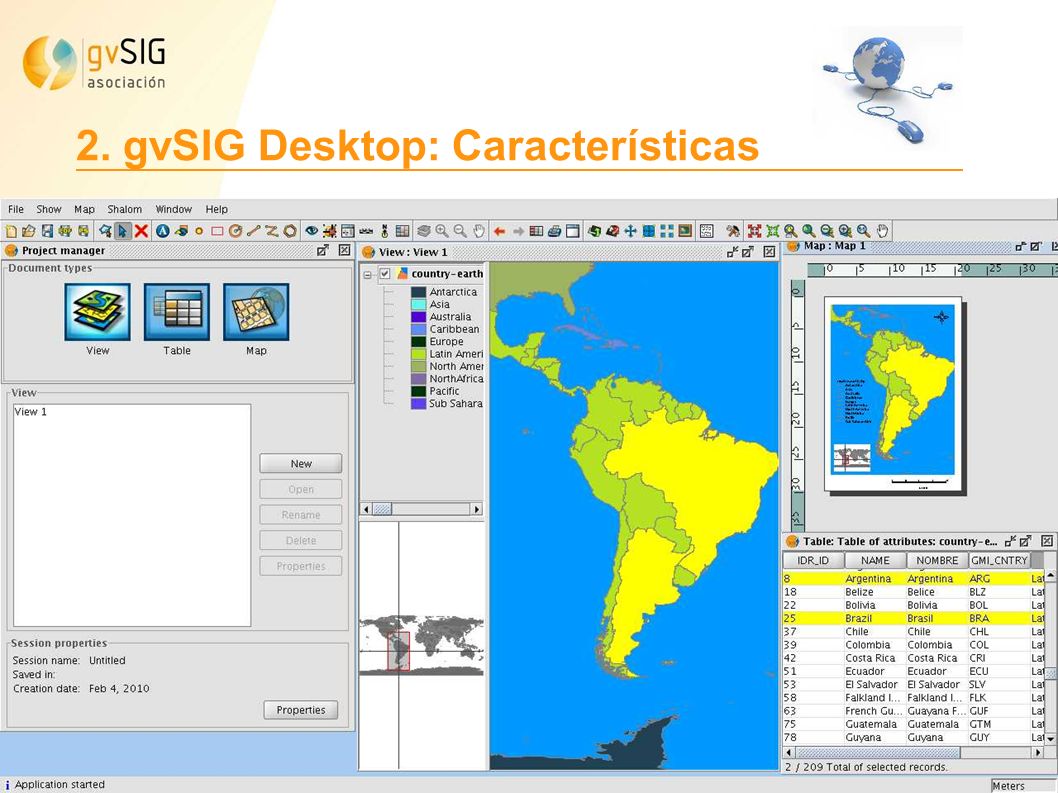This screenshot has height=793, width=1058.
Task: Click the blue four-way move arrows icon
Action: [x=630, y=231]
